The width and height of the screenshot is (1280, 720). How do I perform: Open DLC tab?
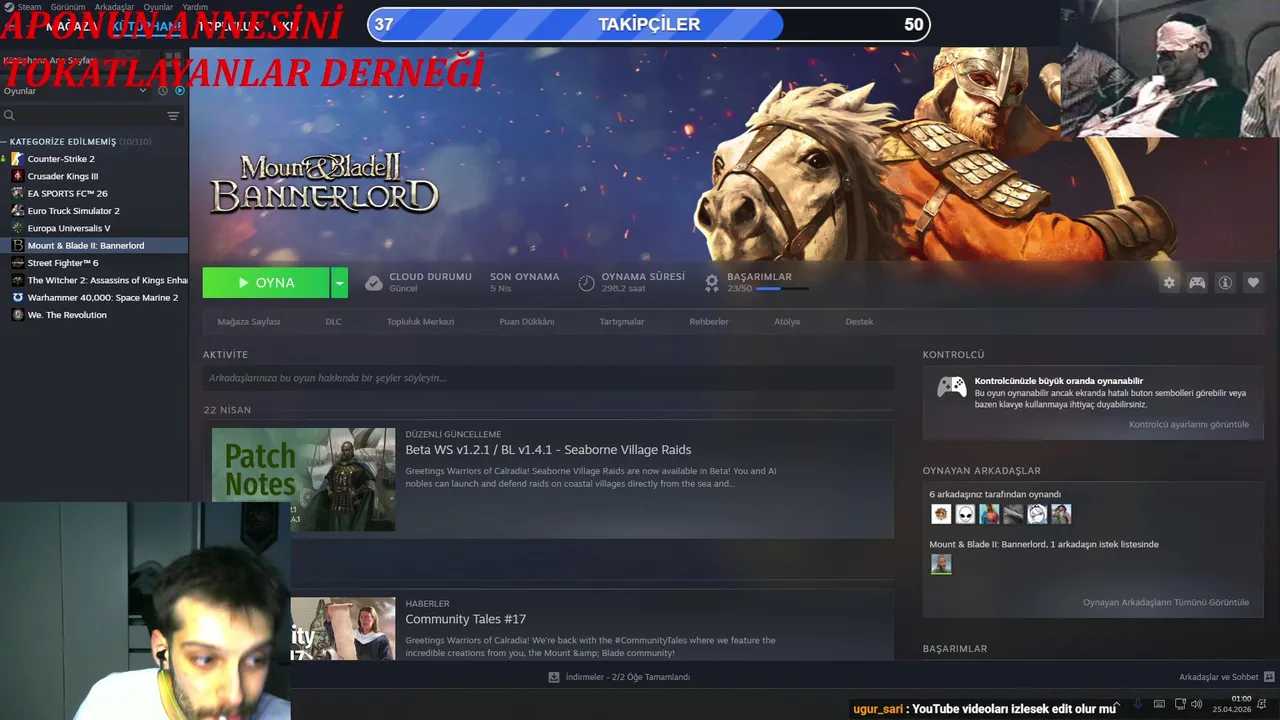point(334,322)
